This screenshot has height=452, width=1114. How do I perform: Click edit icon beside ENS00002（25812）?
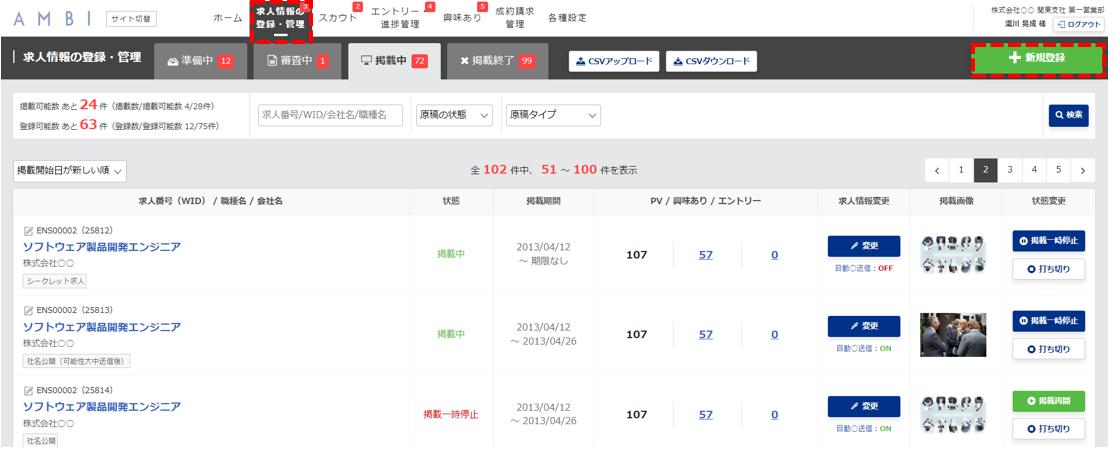pos(28,231)
